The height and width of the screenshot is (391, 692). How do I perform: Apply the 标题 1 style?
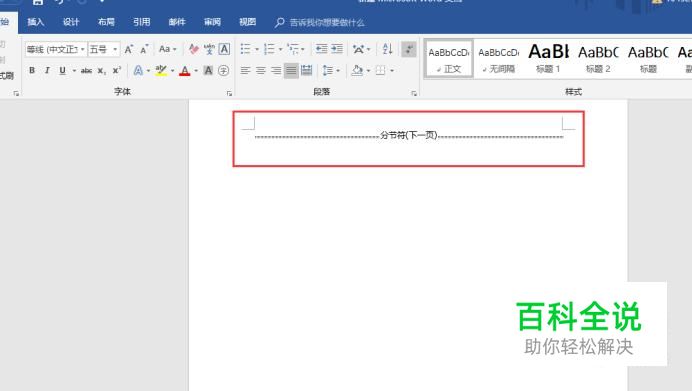click(548, 59)
